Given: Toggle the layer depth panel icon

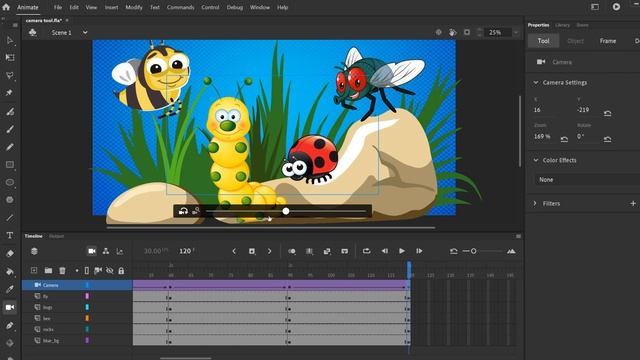Looking at the screenshot, I should click(120, 251).
